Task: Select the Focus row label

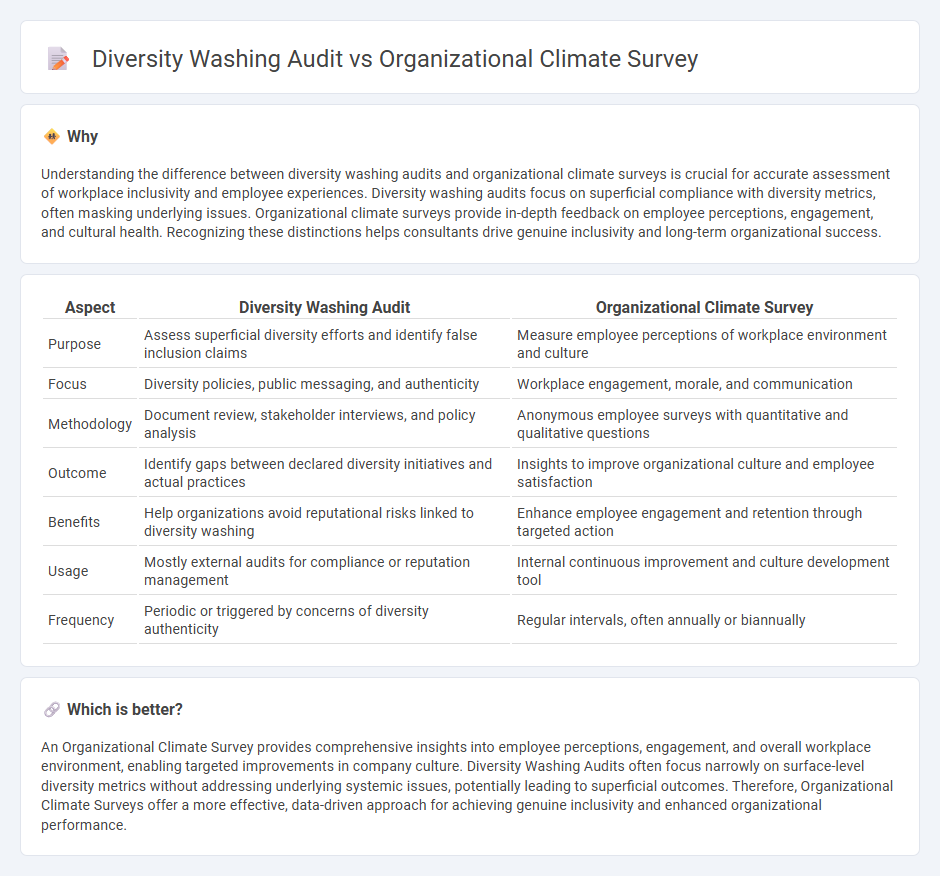Action: (x=67, y=384)
